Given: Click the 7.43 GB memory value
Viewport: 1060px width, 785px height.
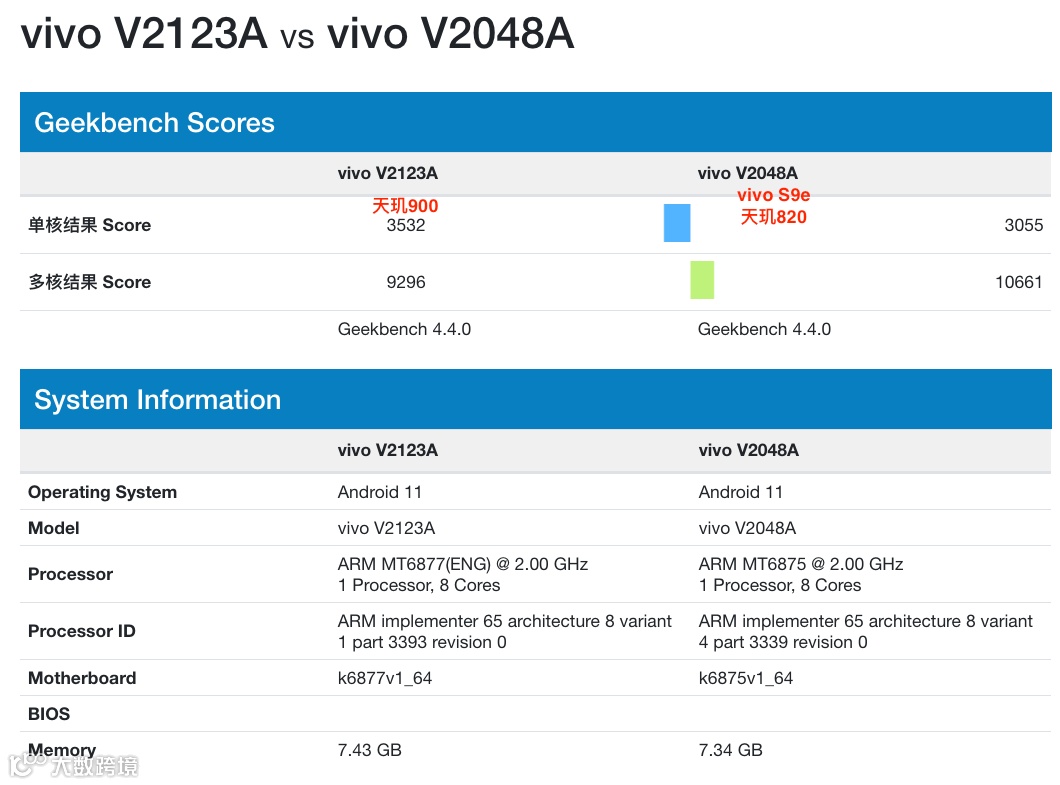Looking at the screenshot, I should point(369,750).
